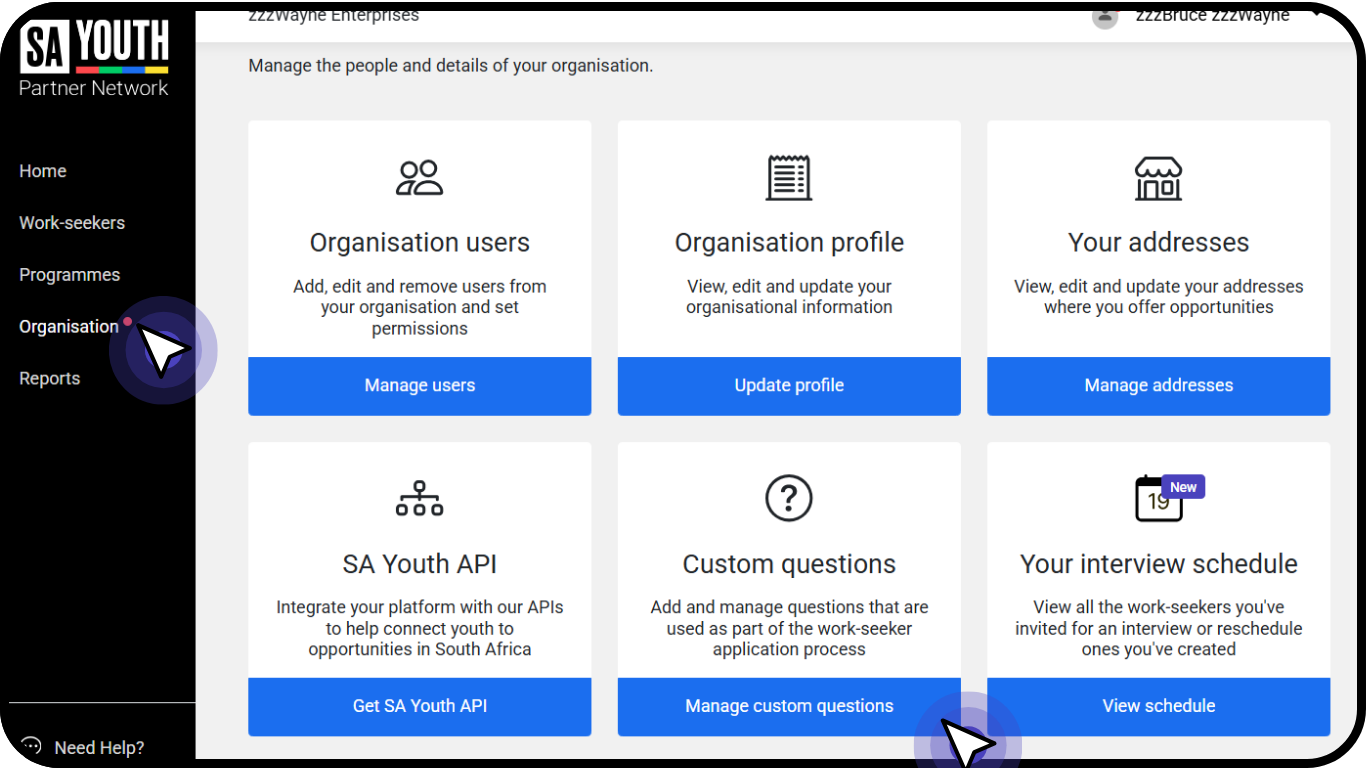This screenshot has height=768, width=1366.
Task: Open the chat icon beside Need Help?
Action: pyautogui.click(x=29, y=745)
